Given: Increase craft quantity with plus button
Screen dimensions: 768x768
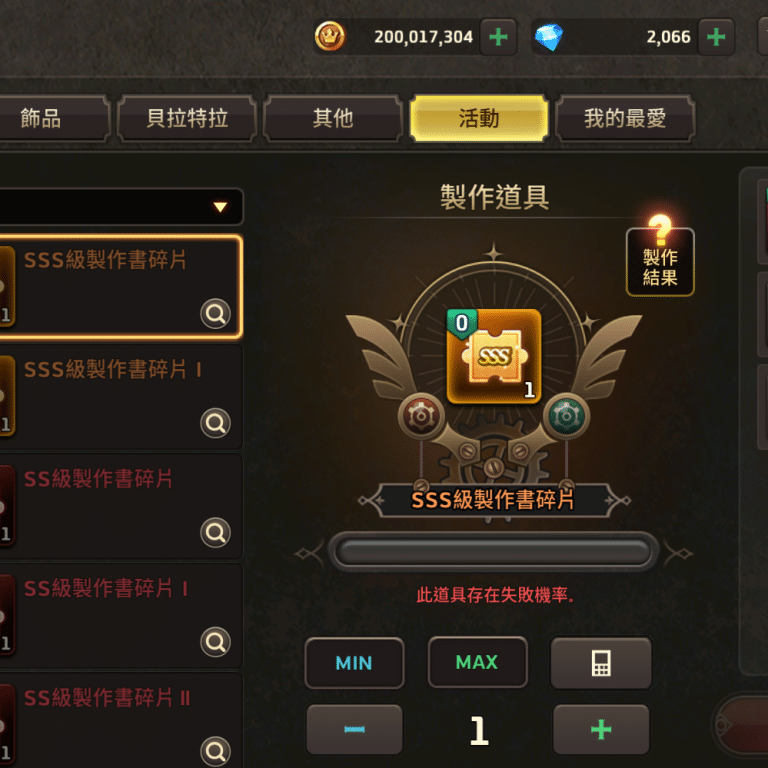Looking at the screenshot, I should (x=601, y=729).
